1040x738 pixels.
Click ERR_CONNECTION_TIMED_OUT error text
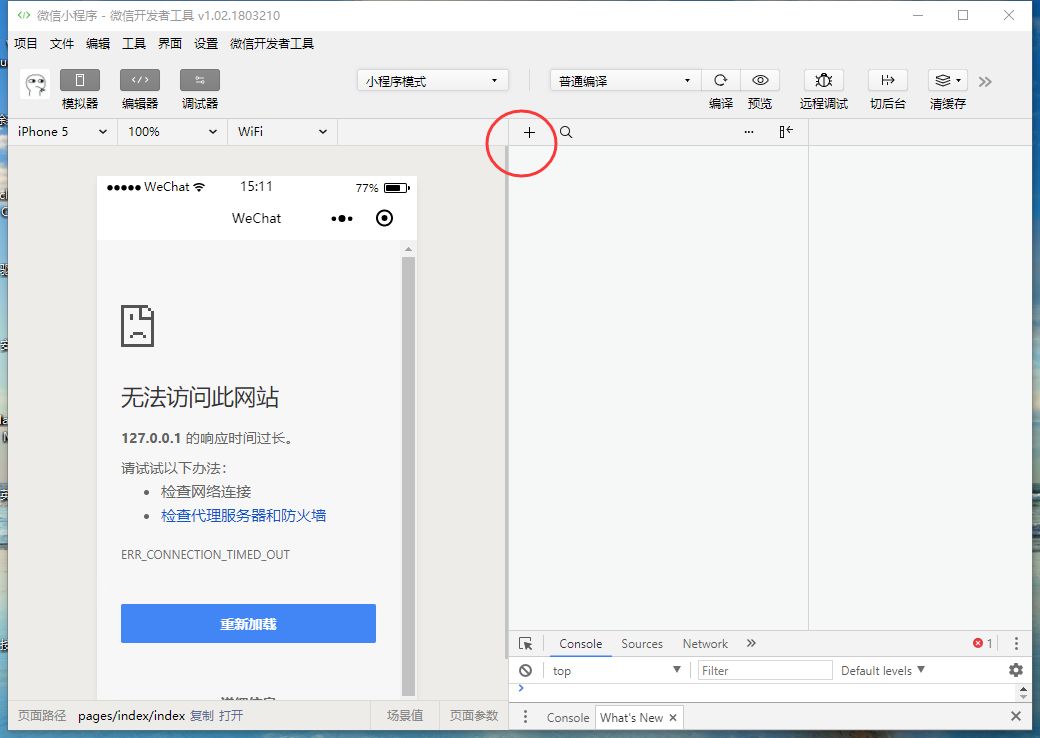[206, 555]
